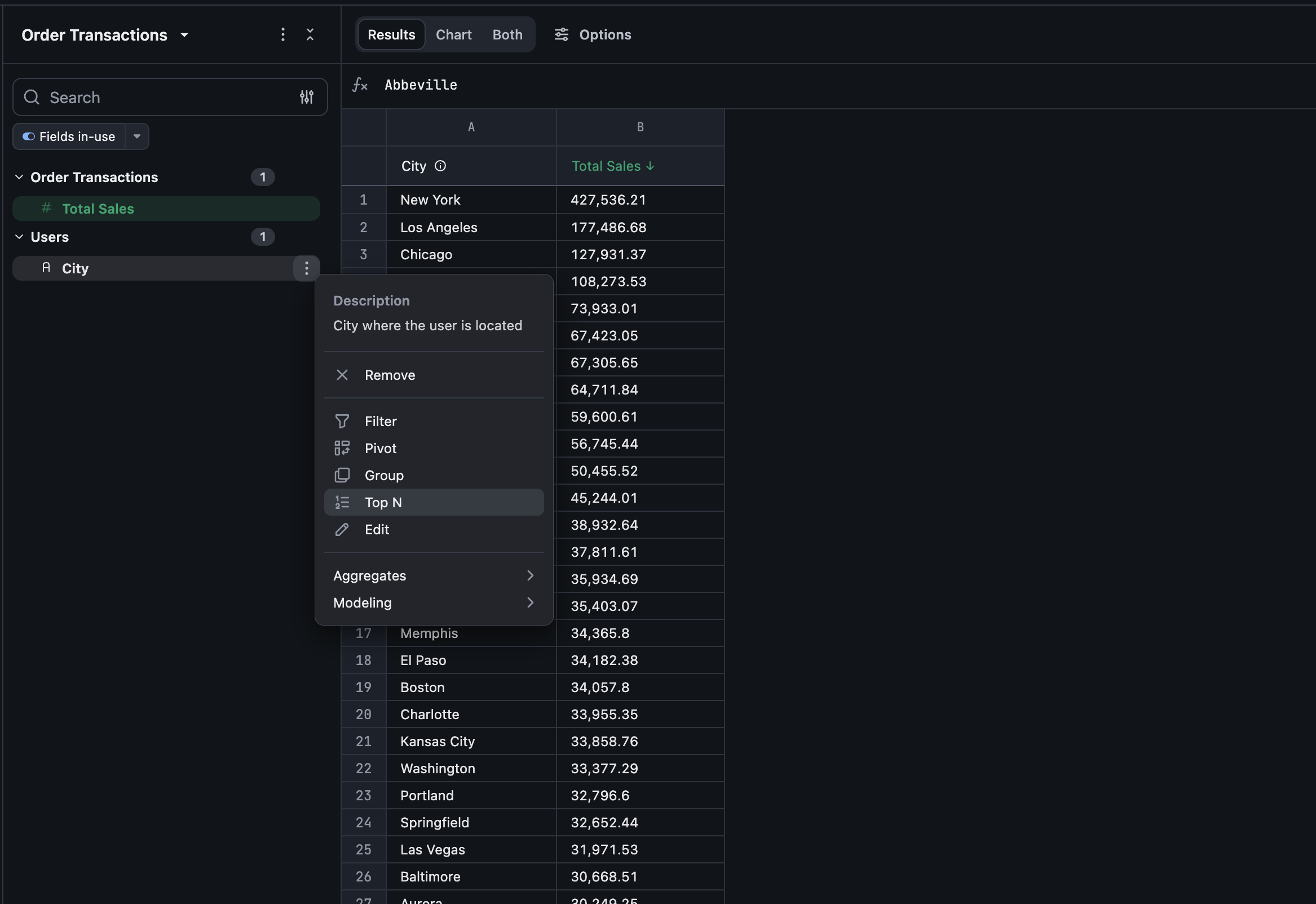The height and width of the screenshot is (904, 1316).
Task: Collapse the Users field group
Action: (x=19, y=237)
